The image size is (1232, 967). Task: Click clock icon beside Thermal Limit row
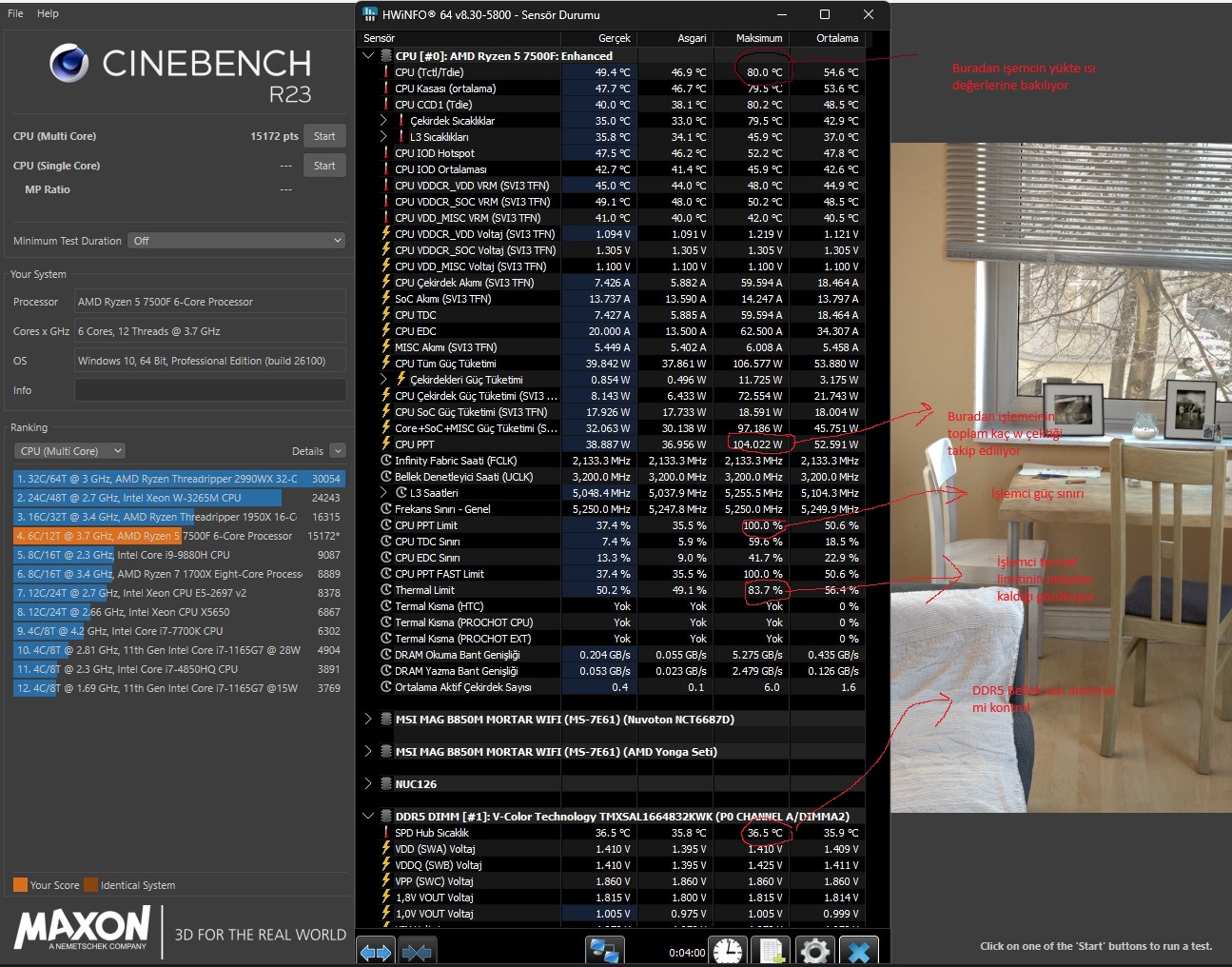pyautogui.click(x=385, y=590)
